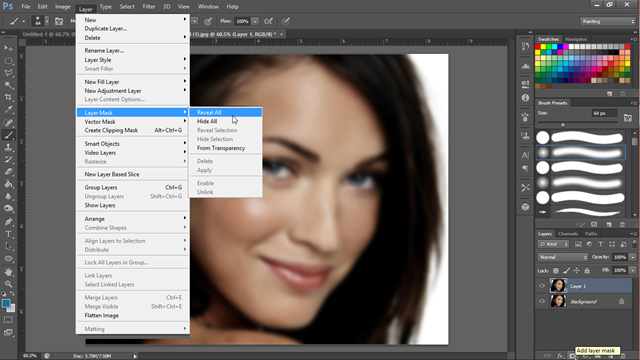Choose Reveal All from Layer Mask submenu
The height and width of the screenshot is (360, 640).
tap(226, 112)
